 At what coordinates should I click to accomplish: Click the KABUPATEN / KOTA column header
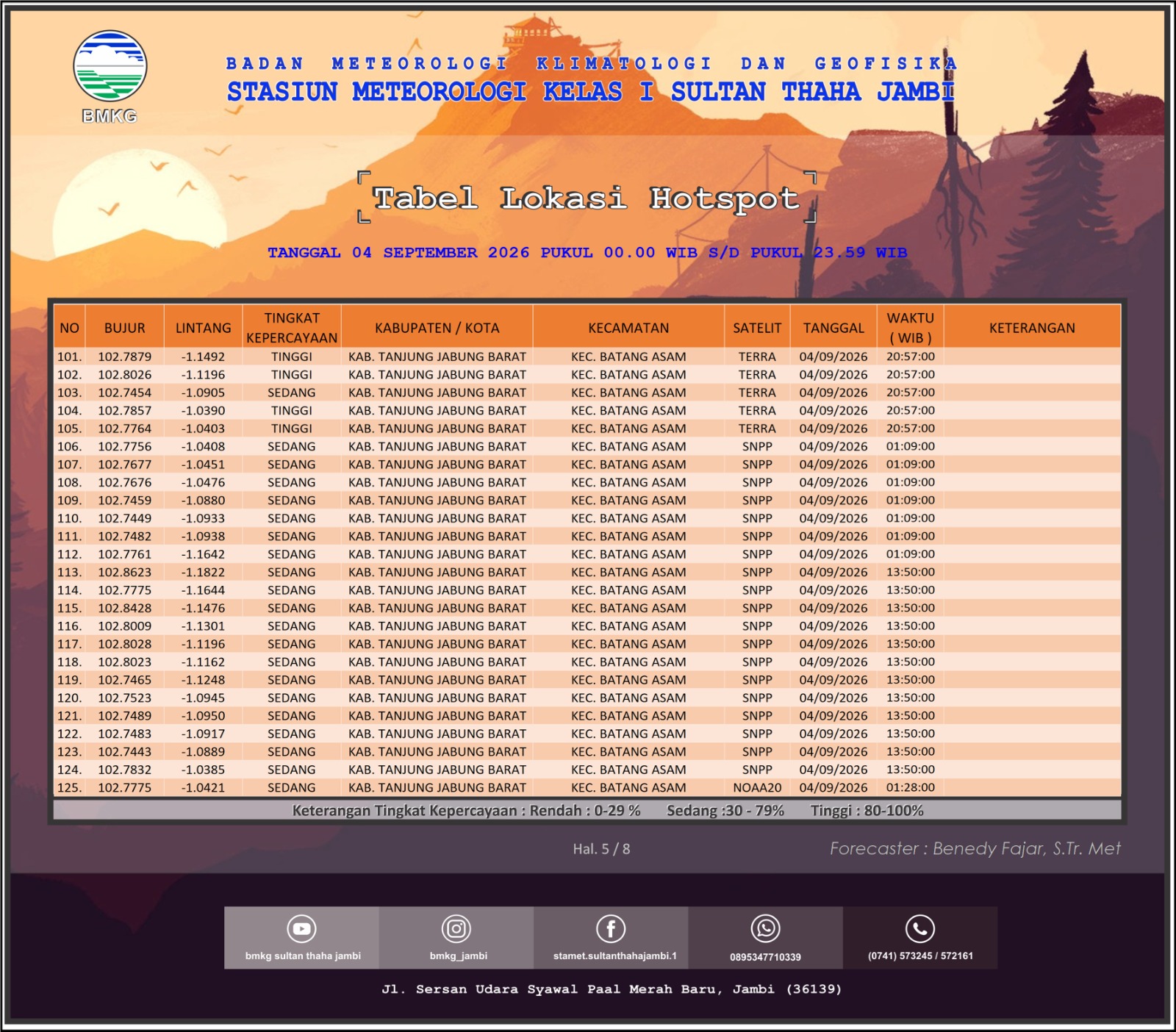click(437, 328)
